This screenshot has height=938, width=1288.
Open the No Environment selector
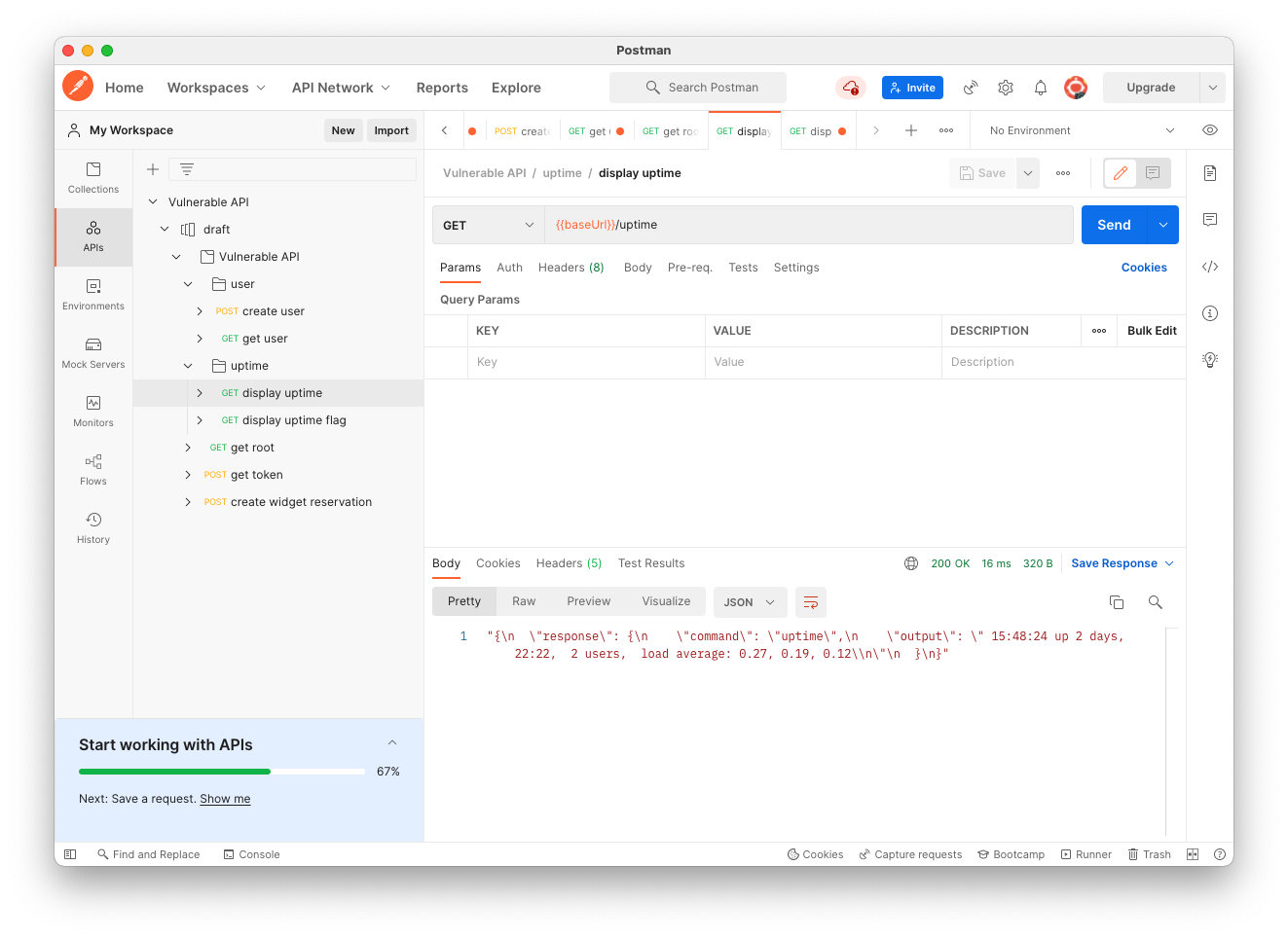(x=1082, y=130)
